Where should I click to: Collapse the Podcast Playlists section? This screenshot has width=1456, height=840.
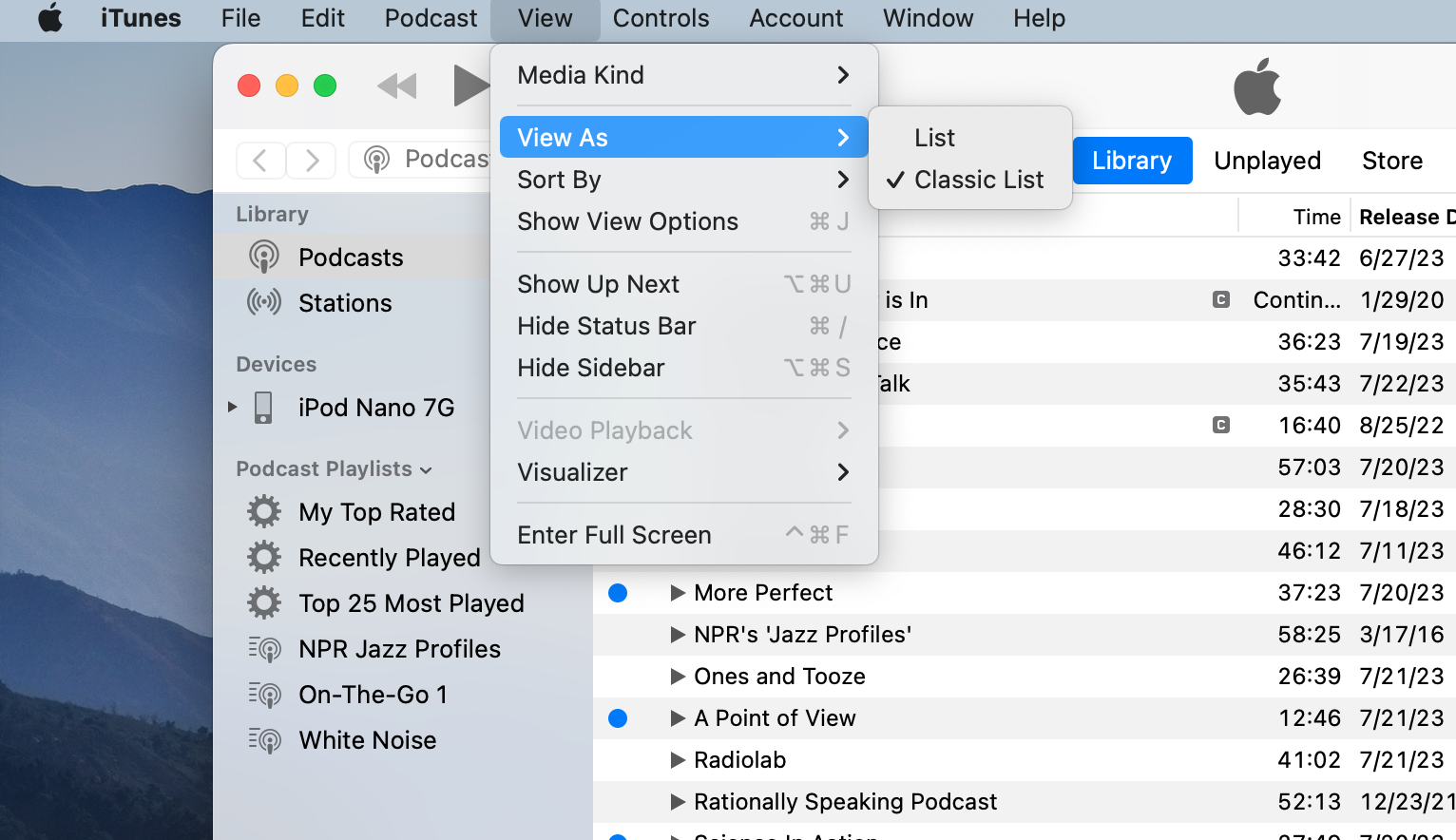[x=426, y=469]
